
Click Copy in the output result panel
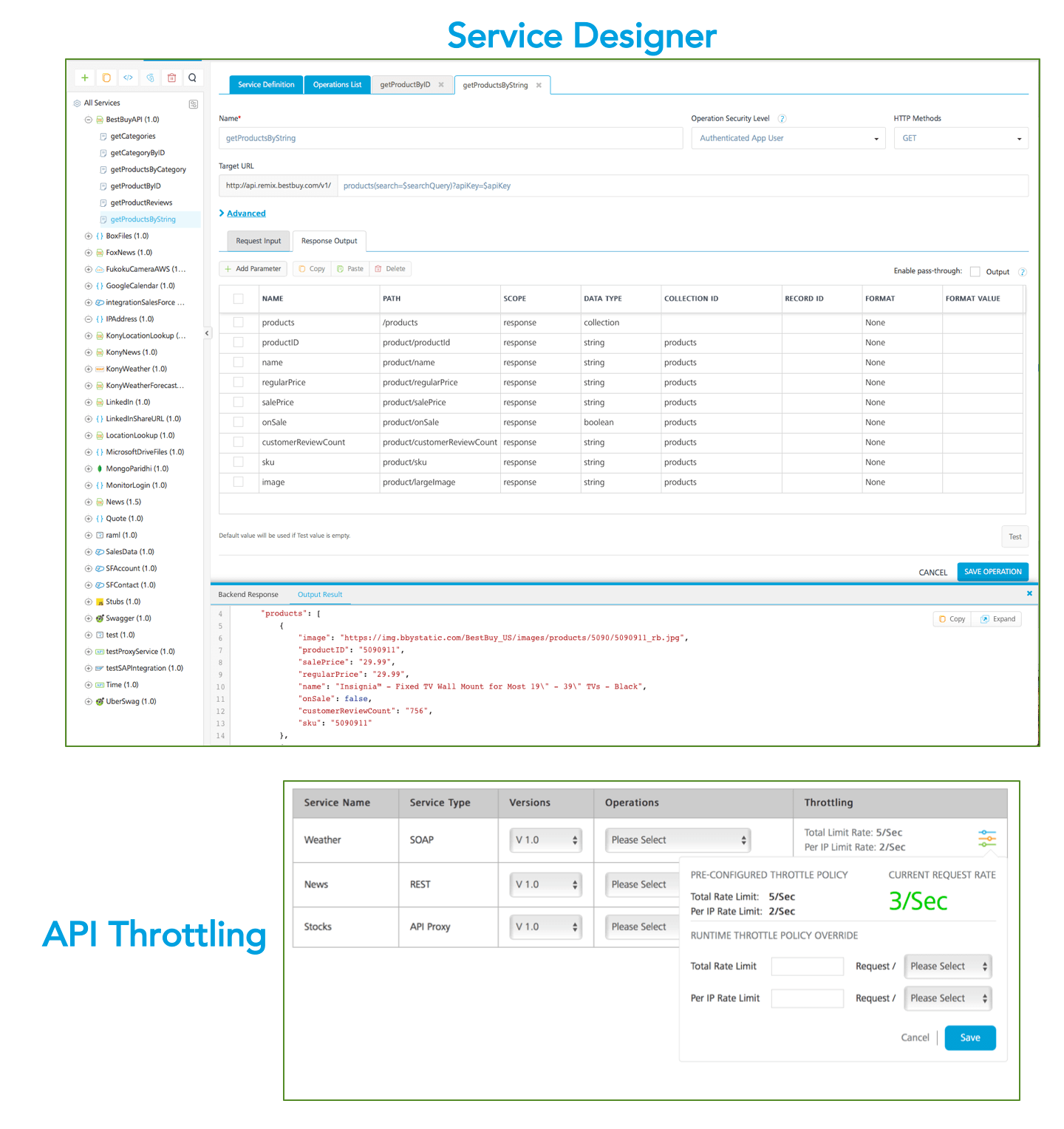(x=952, y=619)
